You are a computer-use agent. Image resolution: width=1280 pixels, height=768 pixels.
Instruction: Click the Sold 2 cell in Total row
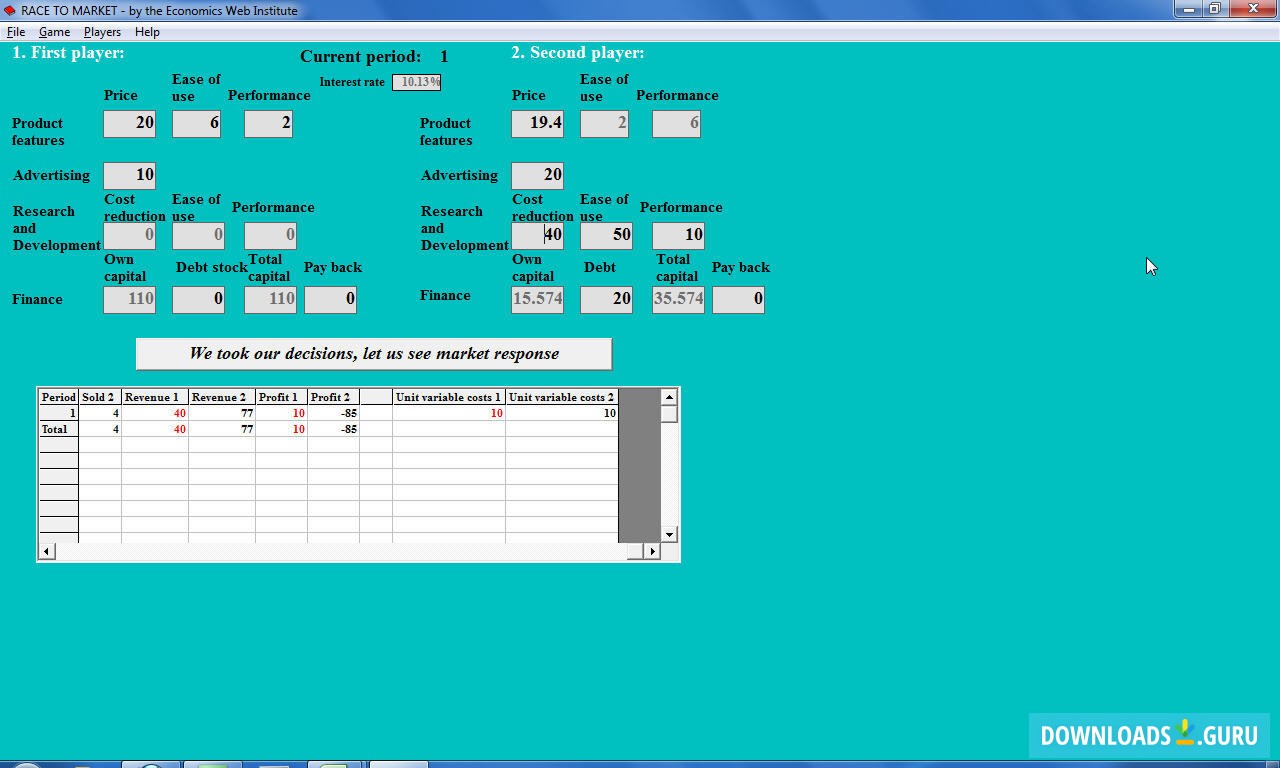100,429
